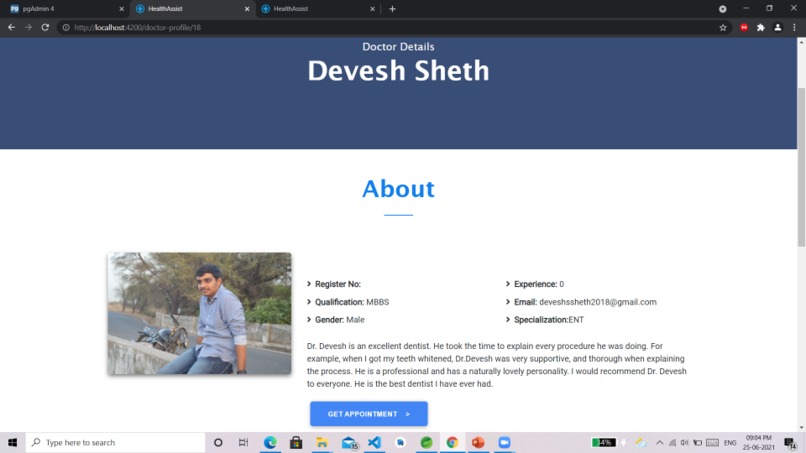Open Zoom from taskbar
The height and width of the screenshot is (453, 806).
[x=504, y=442]
